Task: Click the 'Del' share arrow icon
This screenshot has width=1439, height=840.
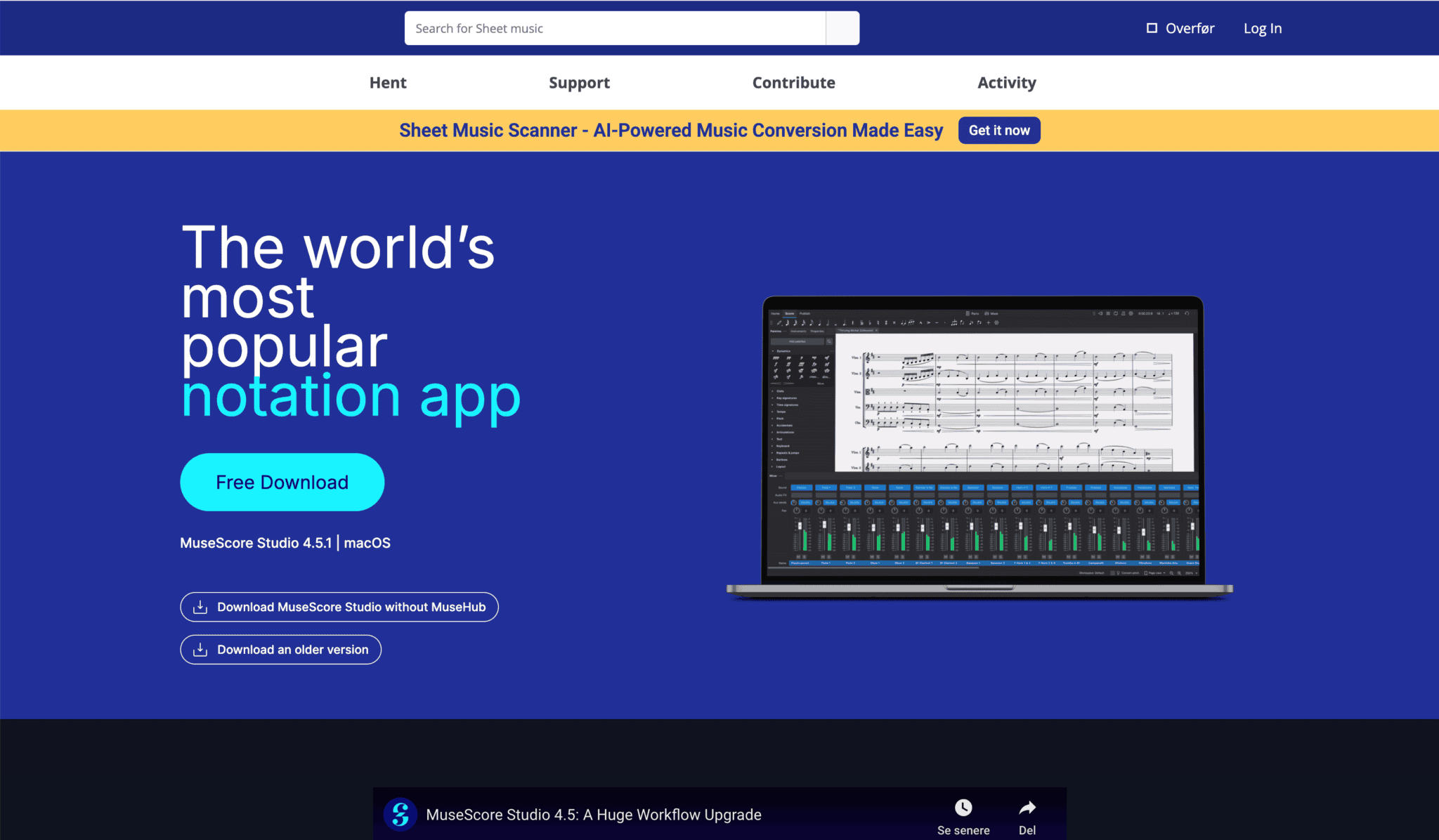Action: tap(1027, 808)
